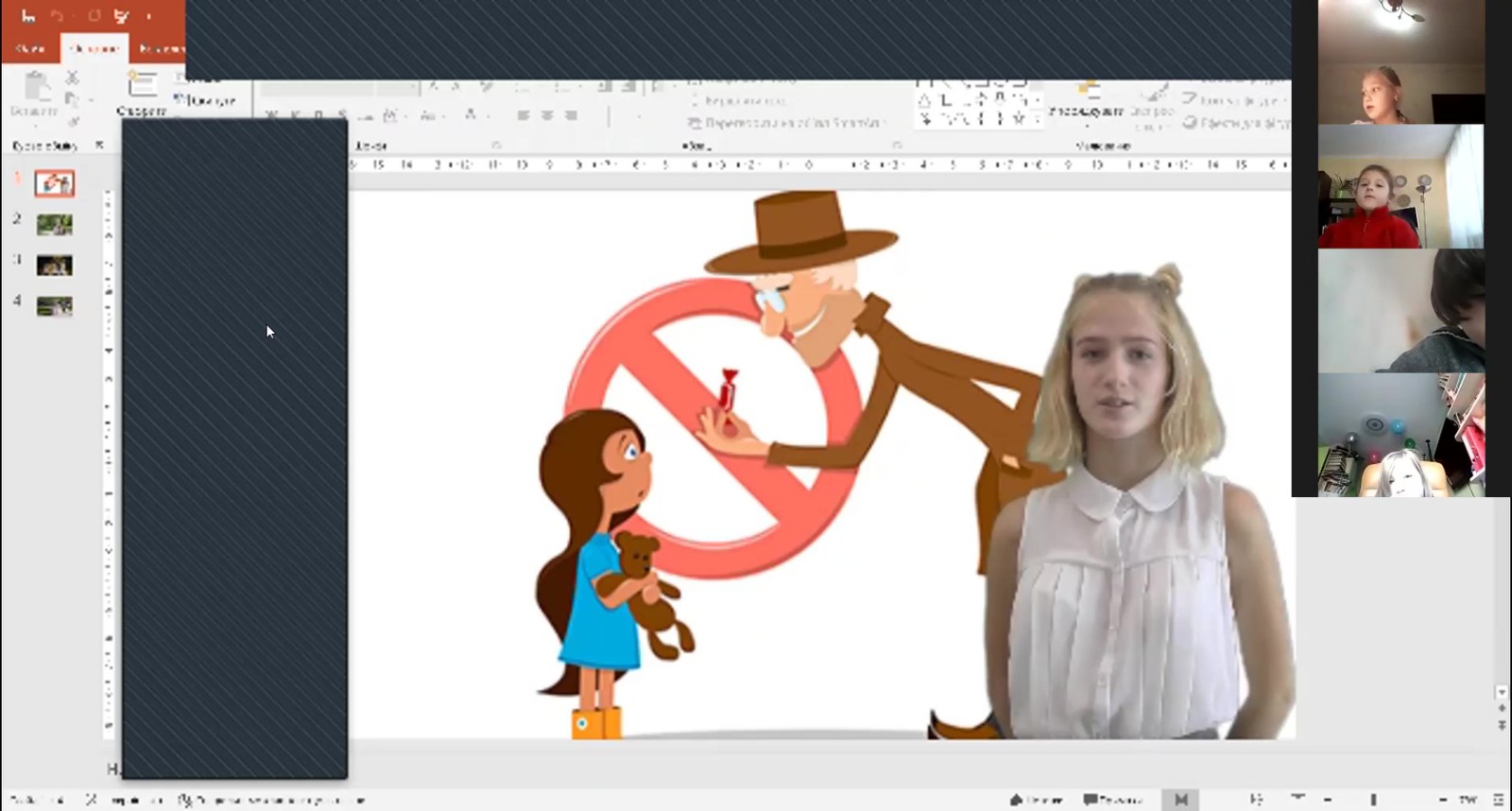Click the Arrange icon in the ribbon

(1087, 98)
